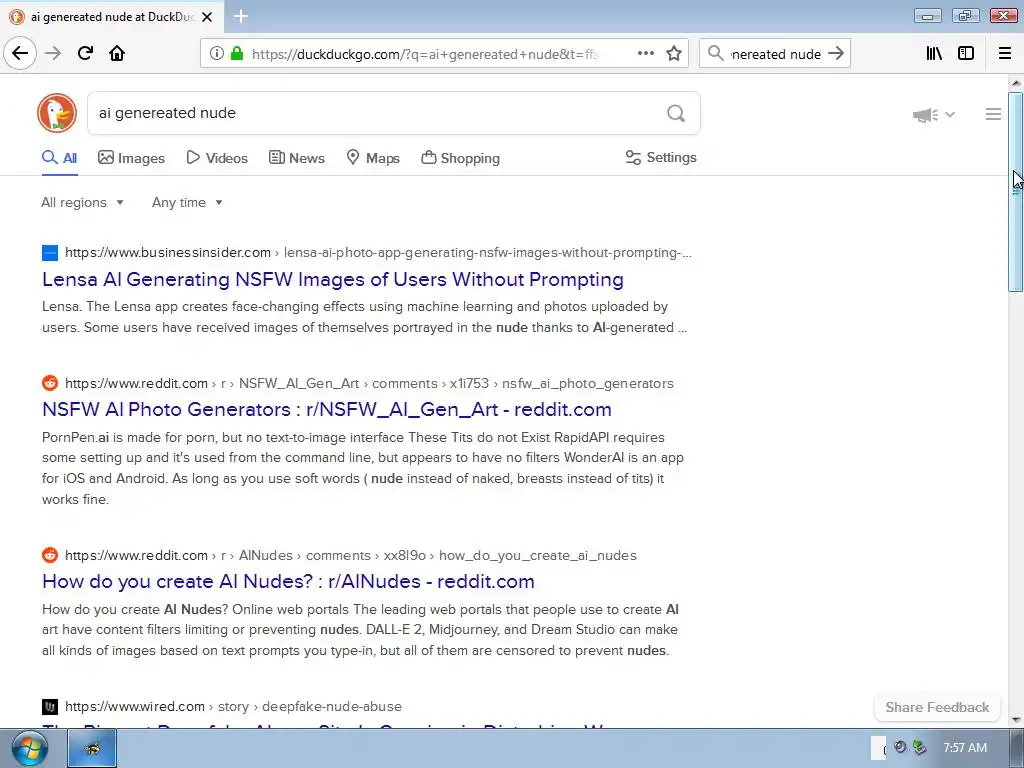The height and width of the screenshot is (768, 1024).
Task: Select the All results tab
Action: (x=59, y=158)
